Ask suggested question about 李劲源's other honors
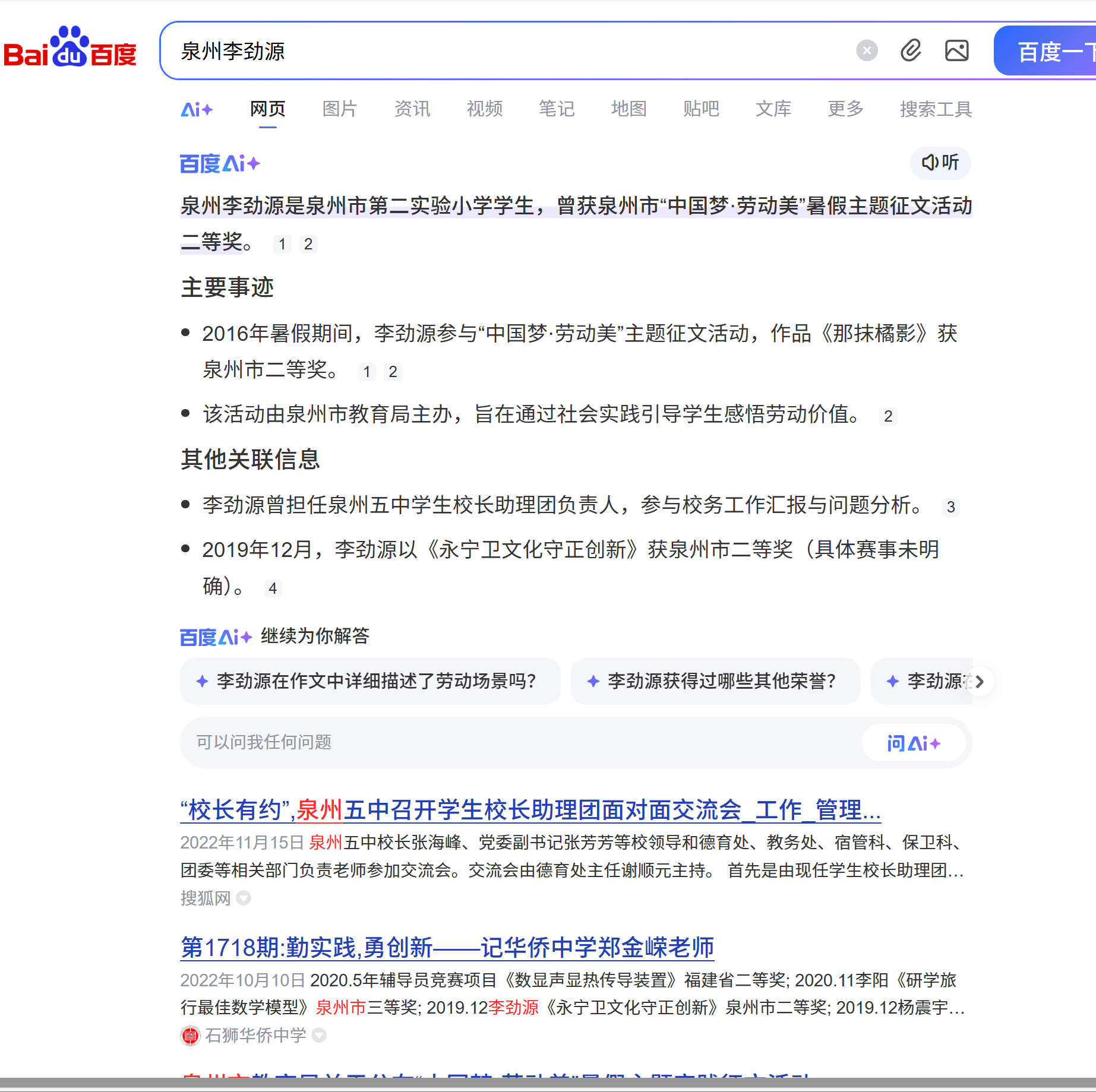 pyautogui.click(x=715, y=682)
